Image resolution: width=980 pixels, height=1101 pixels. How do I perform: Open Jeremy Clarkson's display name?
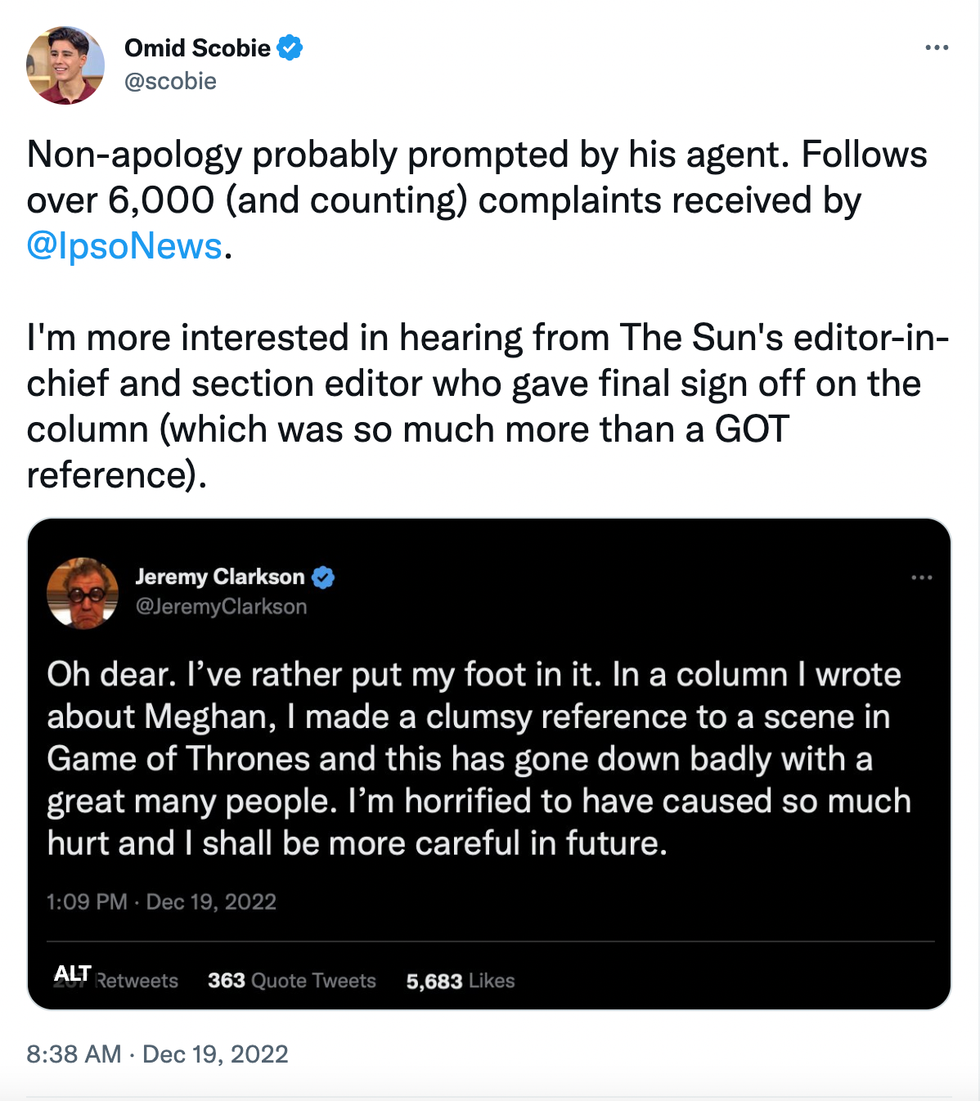pos(219,577)
